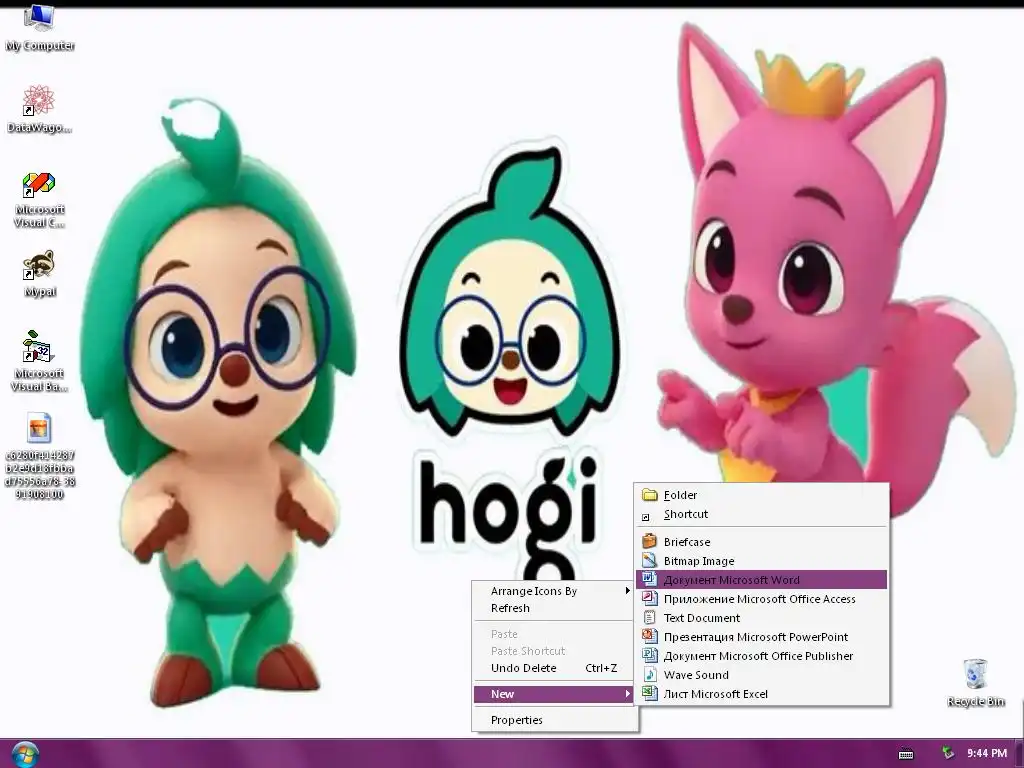Select the Recycle Bin icon

click(x=976, y=683)
